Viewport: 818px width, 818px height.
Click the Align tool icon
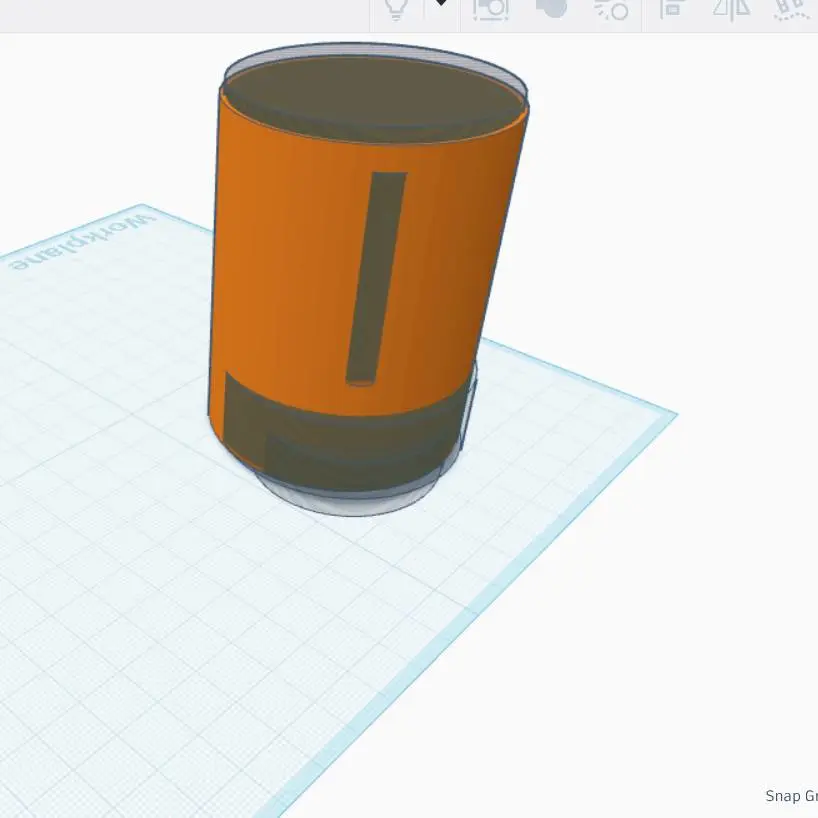[x=672, y=9]
